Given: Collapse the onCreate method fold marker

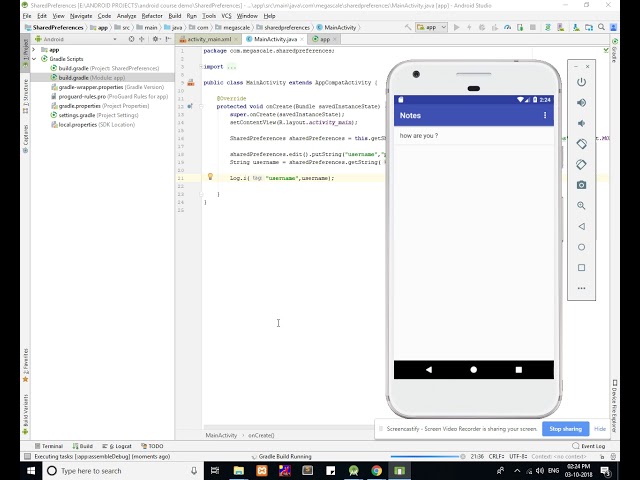Looking at the screenshot, I should tap(201, 106).
